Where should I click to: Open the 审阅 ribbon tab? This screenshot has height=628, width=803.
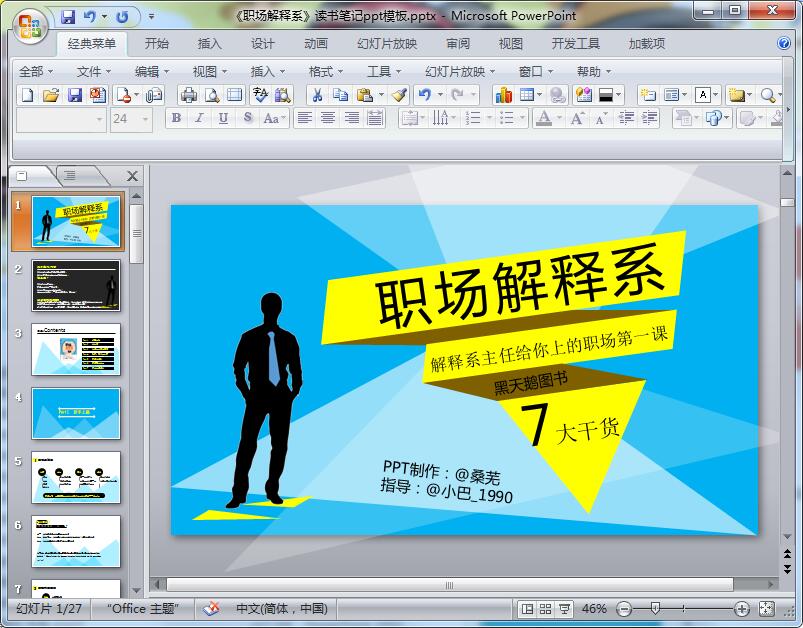[458, 44]
